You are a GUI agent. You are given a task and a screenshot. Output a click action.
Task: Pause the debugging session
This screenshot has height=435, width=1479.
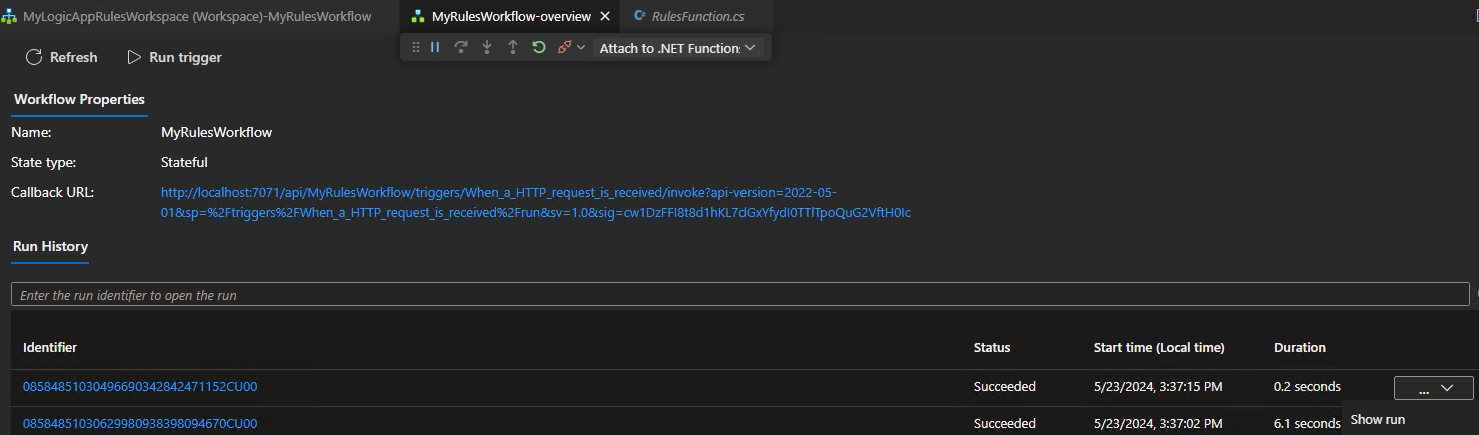tap(435, 47)
